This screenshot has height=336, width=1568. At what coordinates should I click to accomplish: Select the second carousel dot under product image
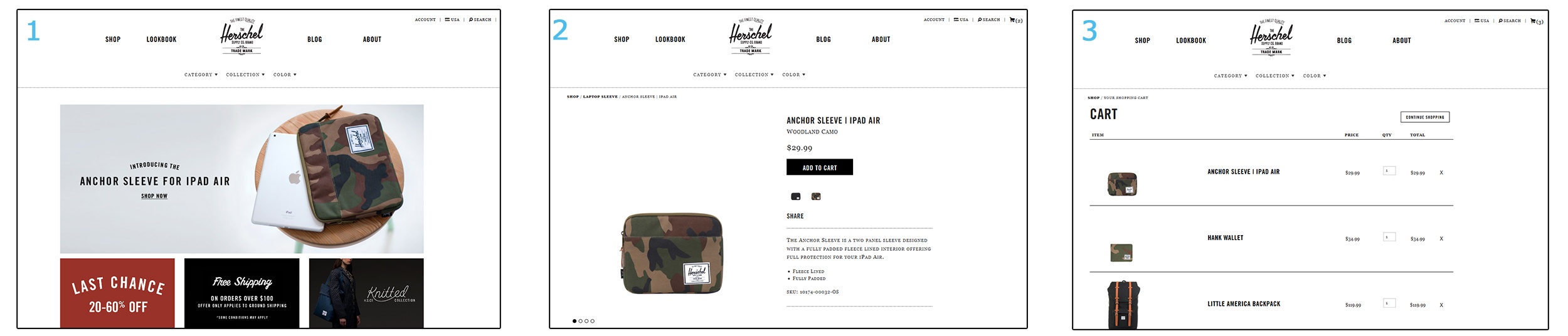point(580,321)
